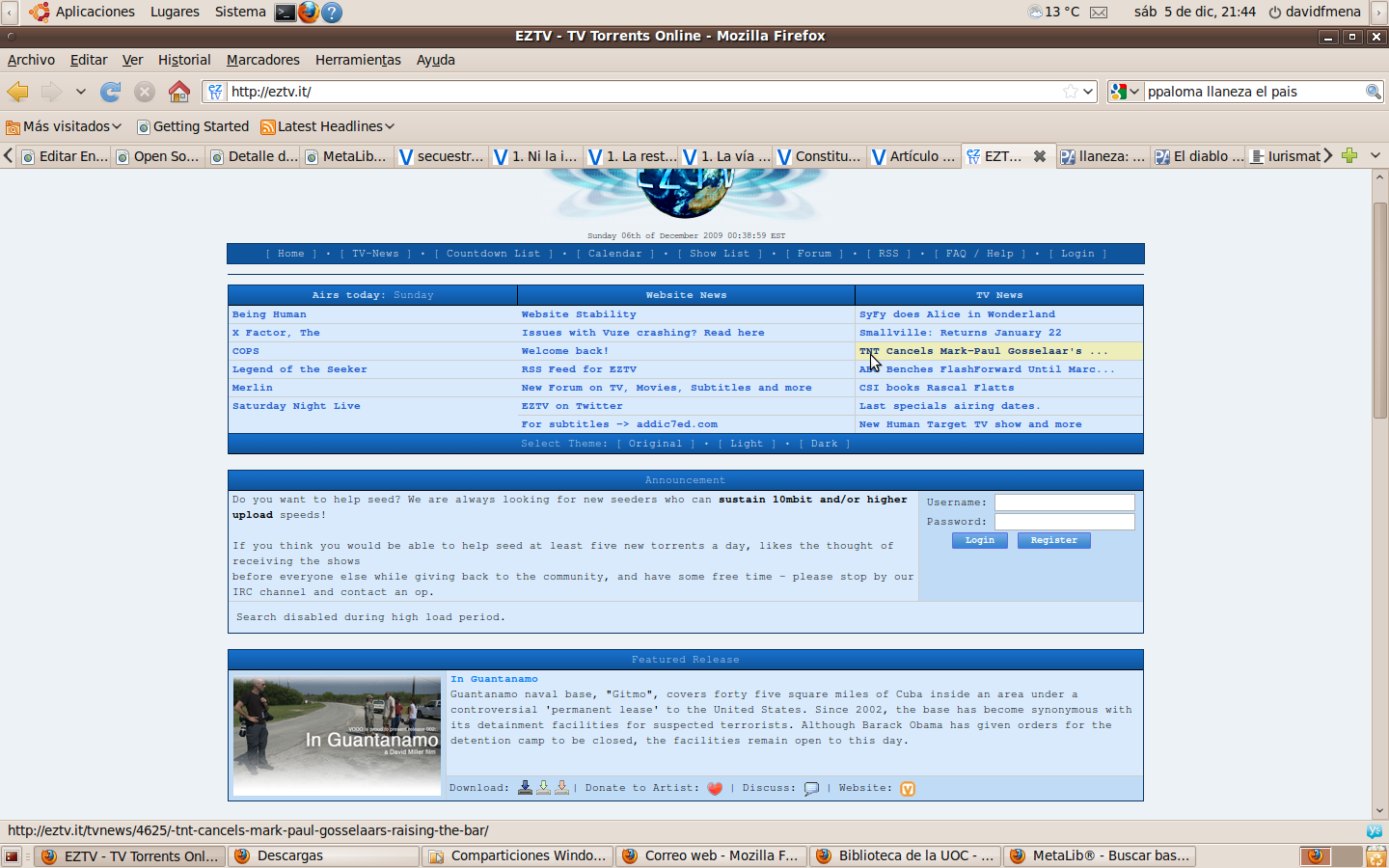Open the Show List nav link
The image size is (1389, 868).
pyautogui.click(x=720, y=254)
